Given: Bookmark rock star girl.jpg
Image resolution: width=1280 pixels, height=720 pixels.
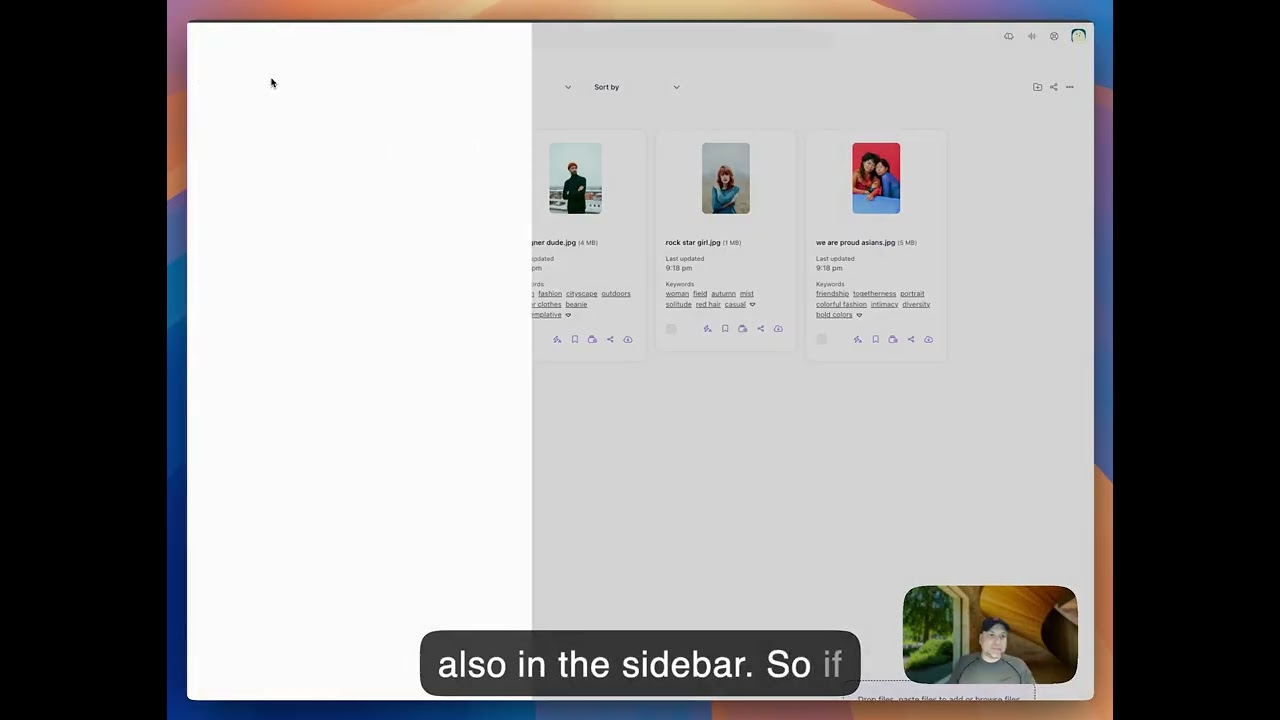Looking at the screenshot, I should [725, 329].
